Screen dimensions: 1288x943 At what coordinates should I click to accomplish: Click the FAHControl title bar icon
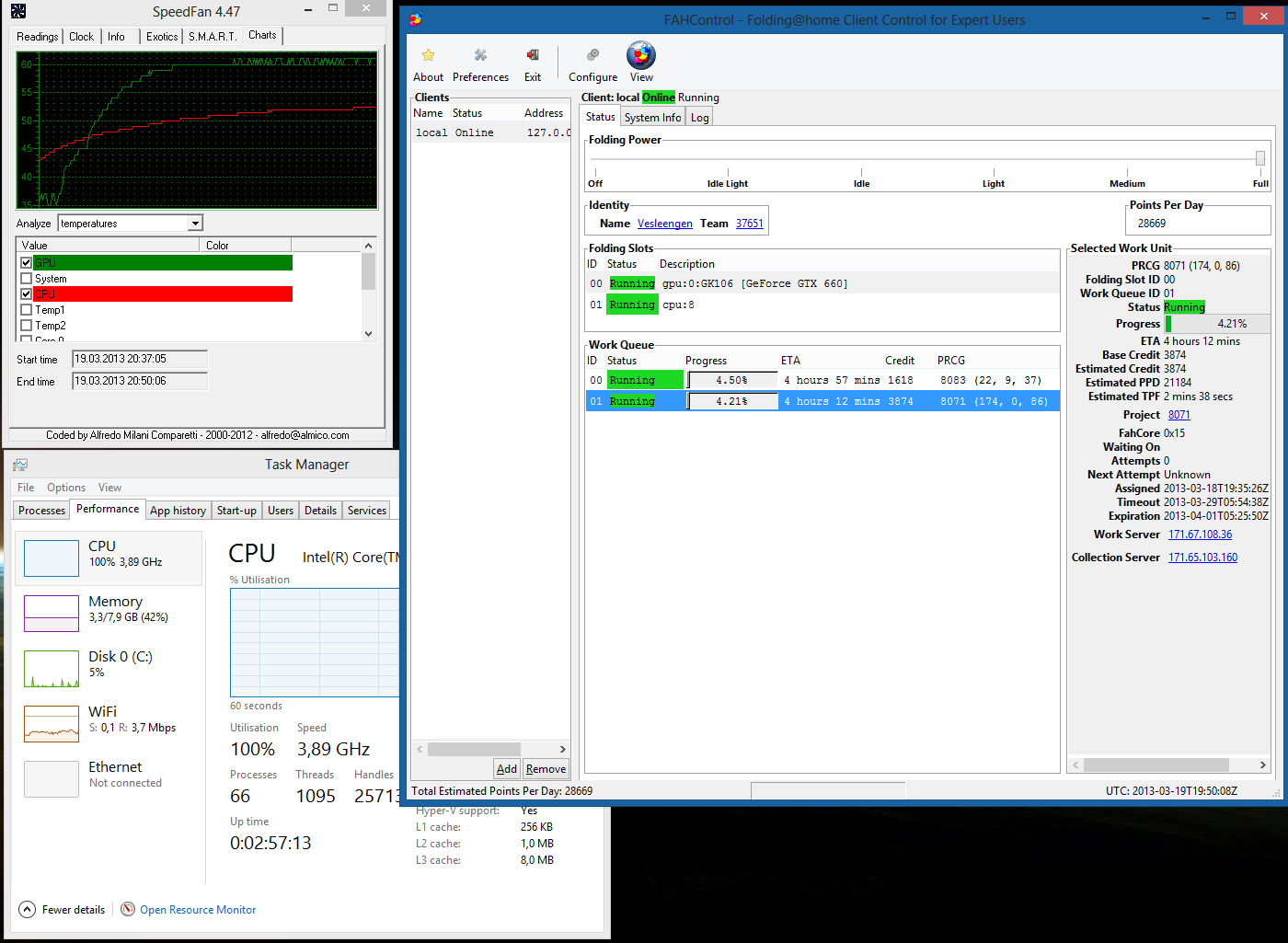pyautogui.click(x=416, y=19)
